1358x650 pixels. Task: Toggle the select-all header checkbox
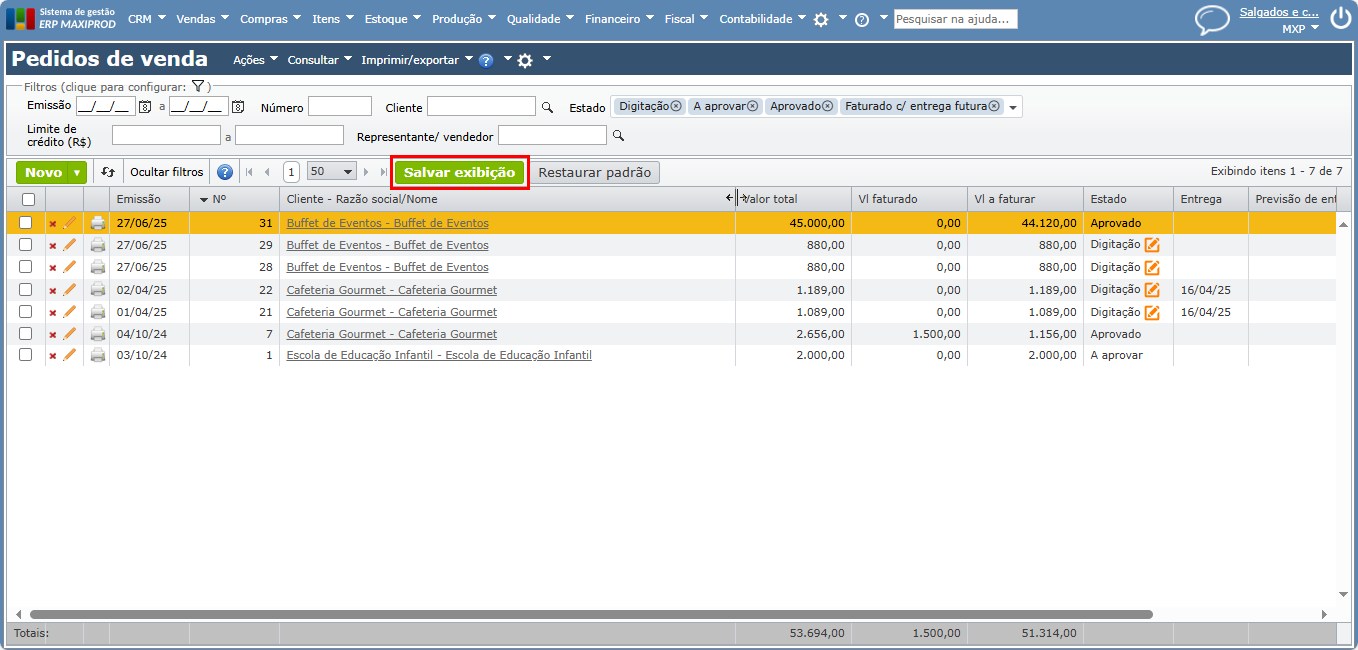(x=28, y=199)
